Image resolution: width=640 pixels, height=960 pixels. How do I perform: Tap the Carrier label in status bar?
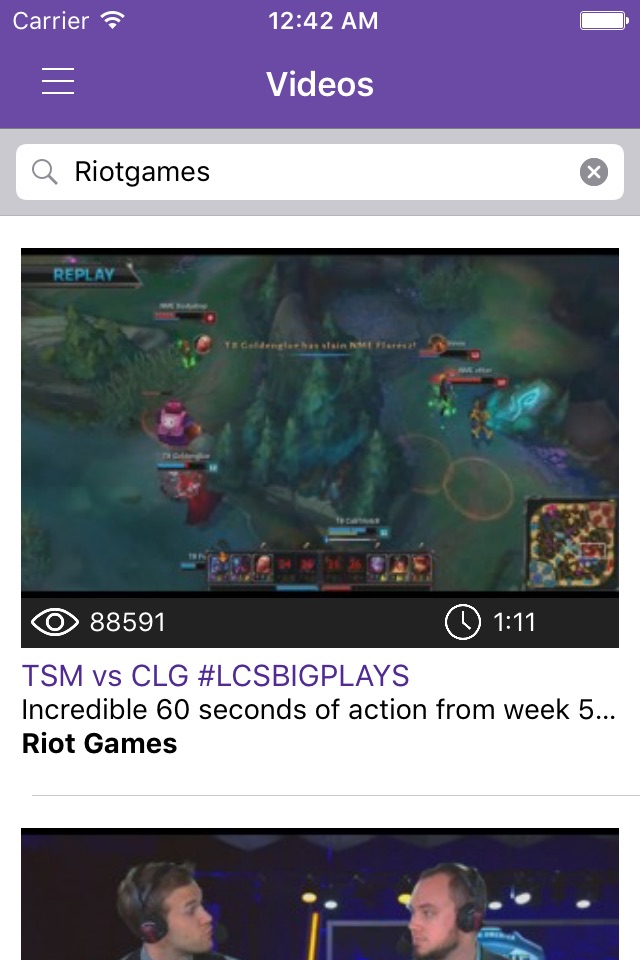pyautogui.click(x=51, y=21)
